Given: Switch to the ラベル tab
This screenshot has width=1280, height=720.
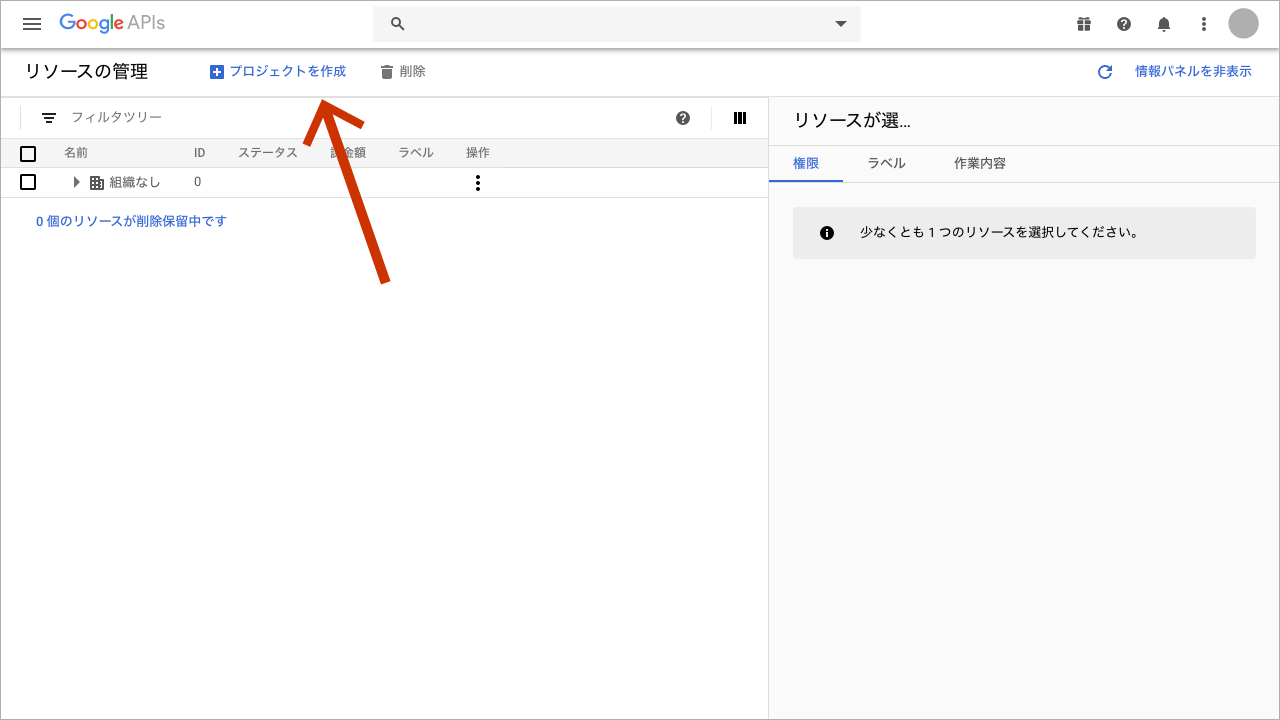Looking at the screenshot, I should coord(886,162).
